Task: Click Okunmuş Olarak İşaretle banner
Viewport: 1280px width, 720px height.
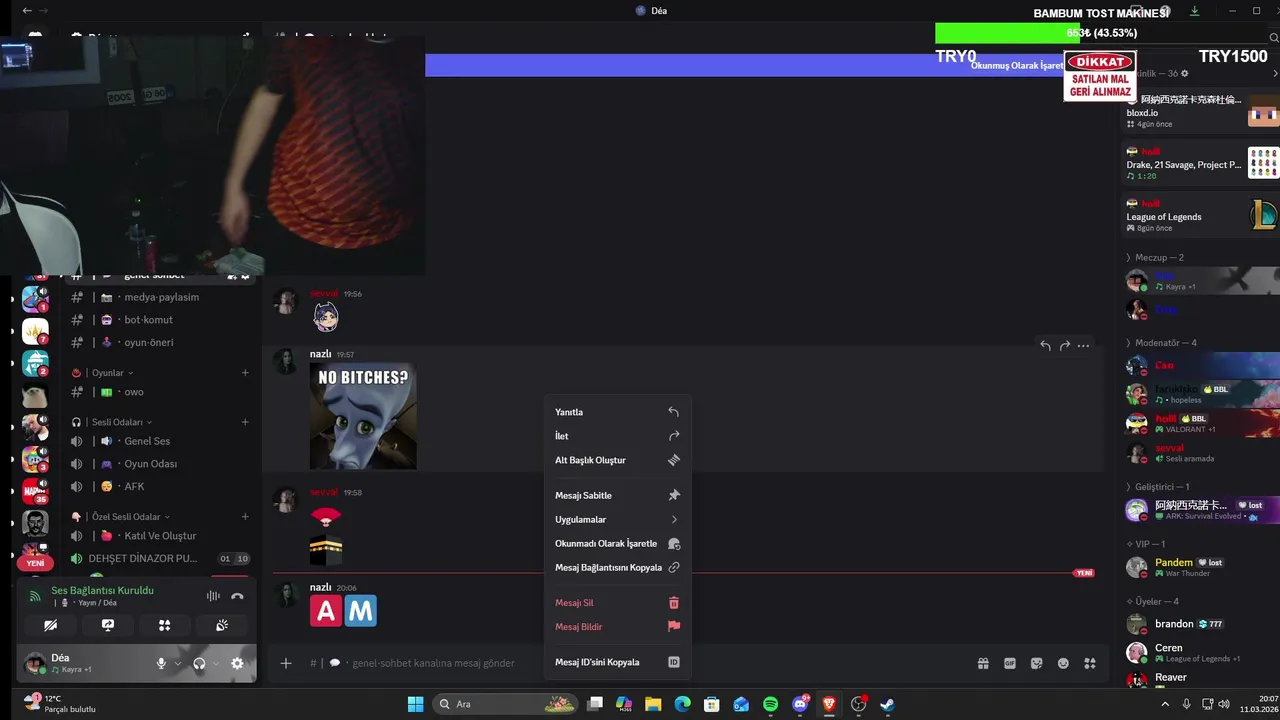Action: [x=1017, y=65]
